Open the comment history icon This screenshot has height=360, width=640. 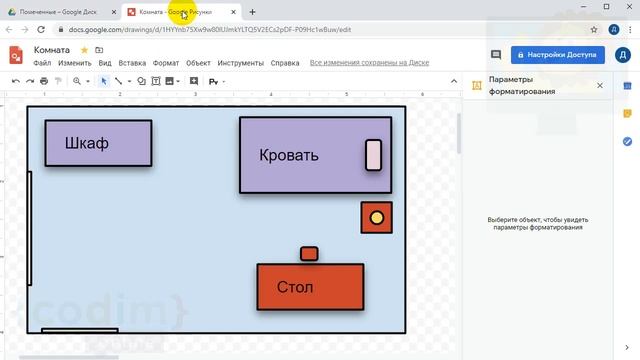[x=496, y=55]
